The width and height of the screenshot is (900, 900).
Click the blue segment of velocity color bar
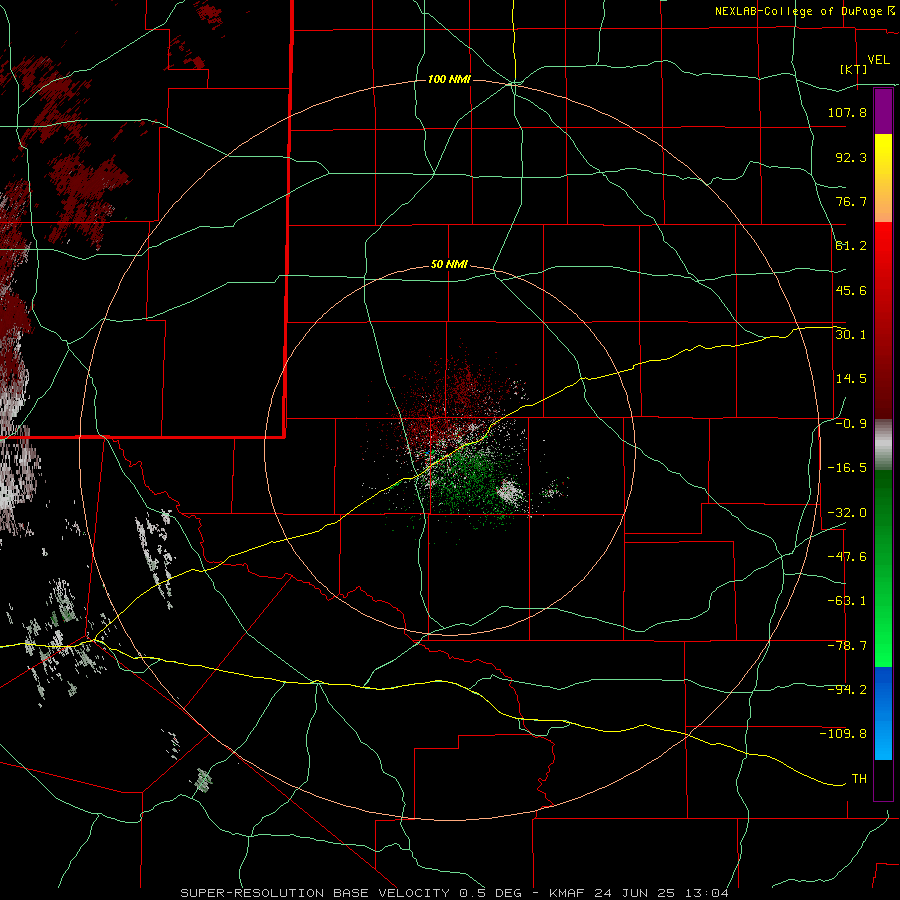[x=883, y=713]
